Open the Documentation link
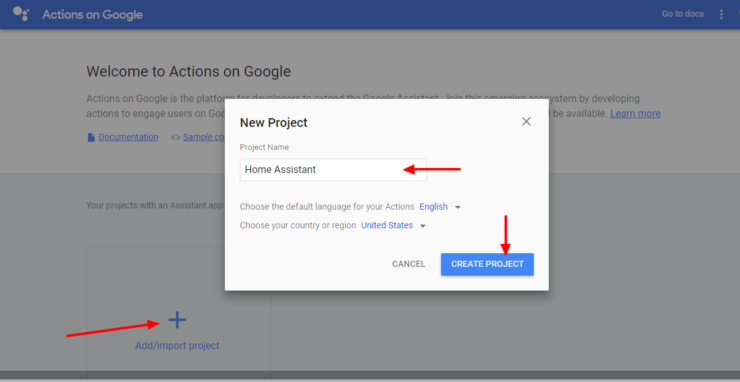Screen dimensions: 740x382 click(128, 137)
